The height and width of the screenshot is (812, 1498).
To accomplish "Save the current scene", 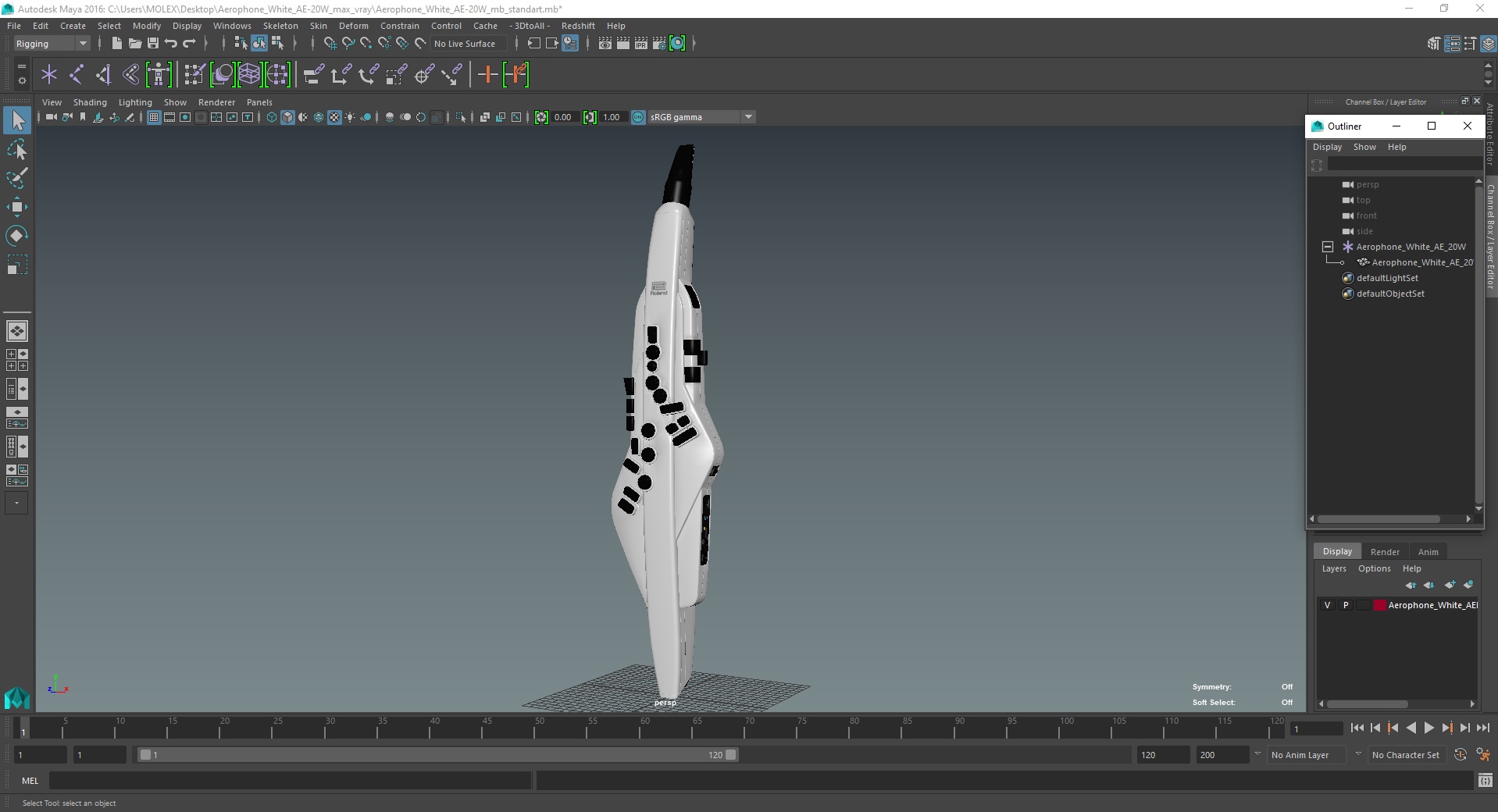I will (153, 44).
